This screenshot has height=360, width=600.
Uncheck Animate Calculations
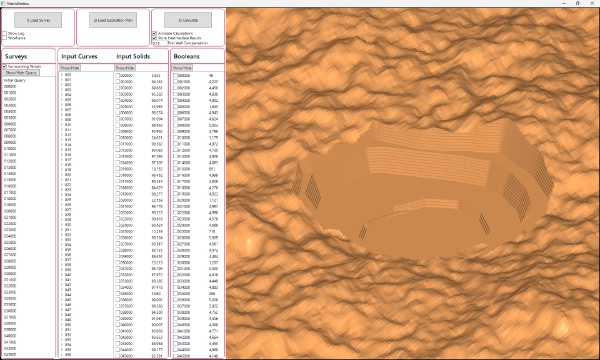tap(155, 34)
